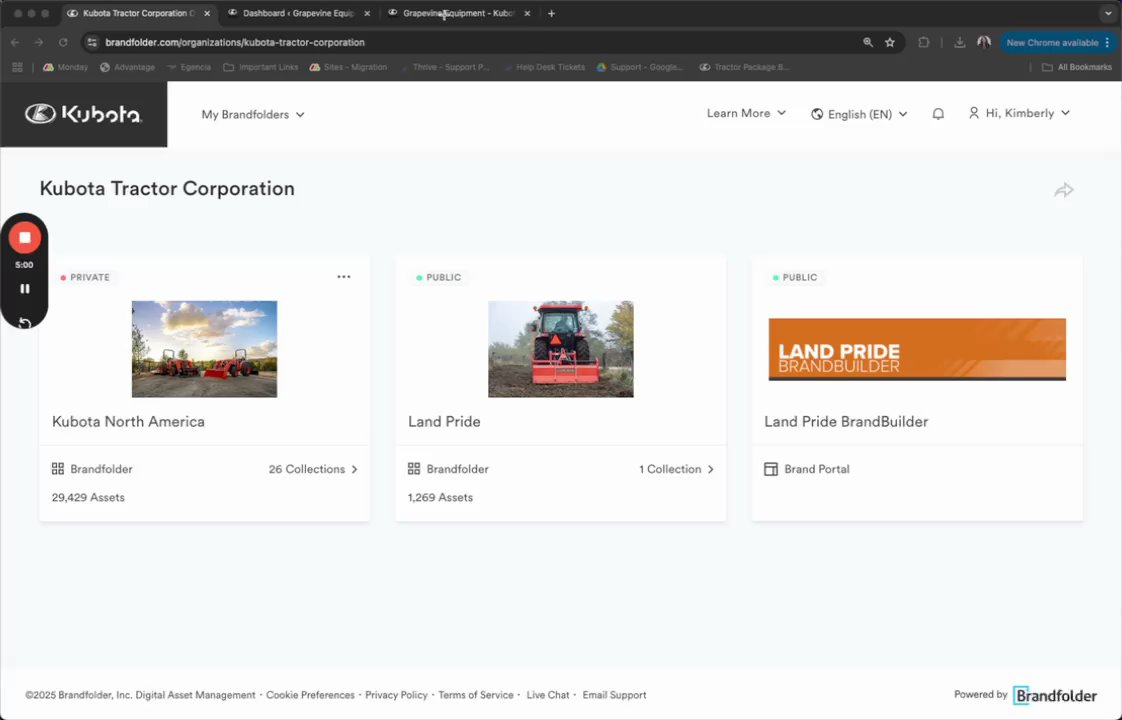Click the Email Support link

point(614,695)
